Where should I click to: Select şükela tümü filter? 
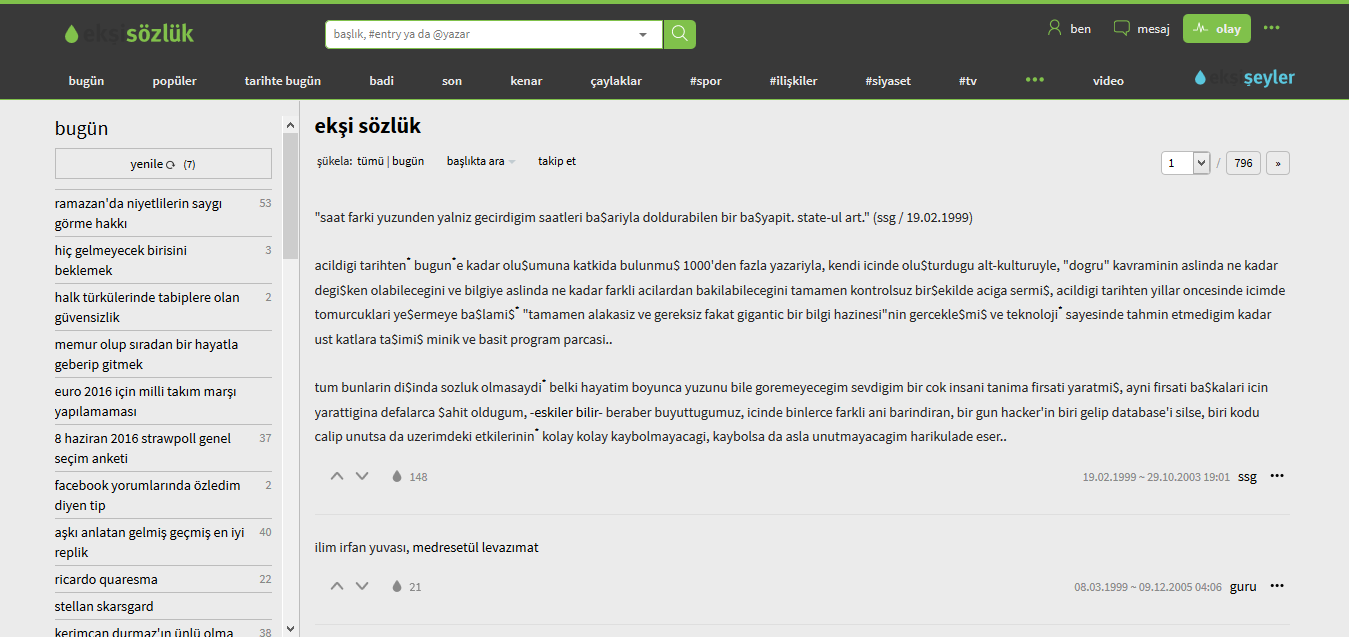point(370,161)
